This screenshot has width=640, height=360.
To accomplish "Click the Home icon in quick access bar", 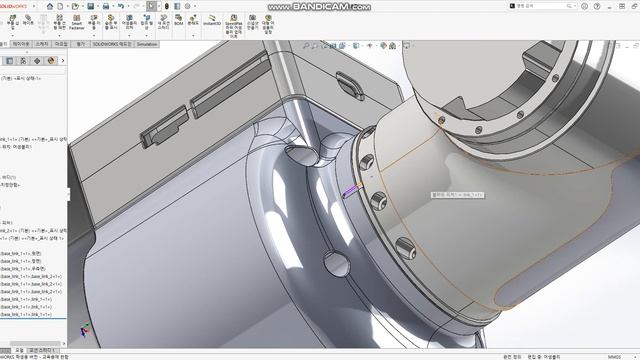I will point(50,6).
